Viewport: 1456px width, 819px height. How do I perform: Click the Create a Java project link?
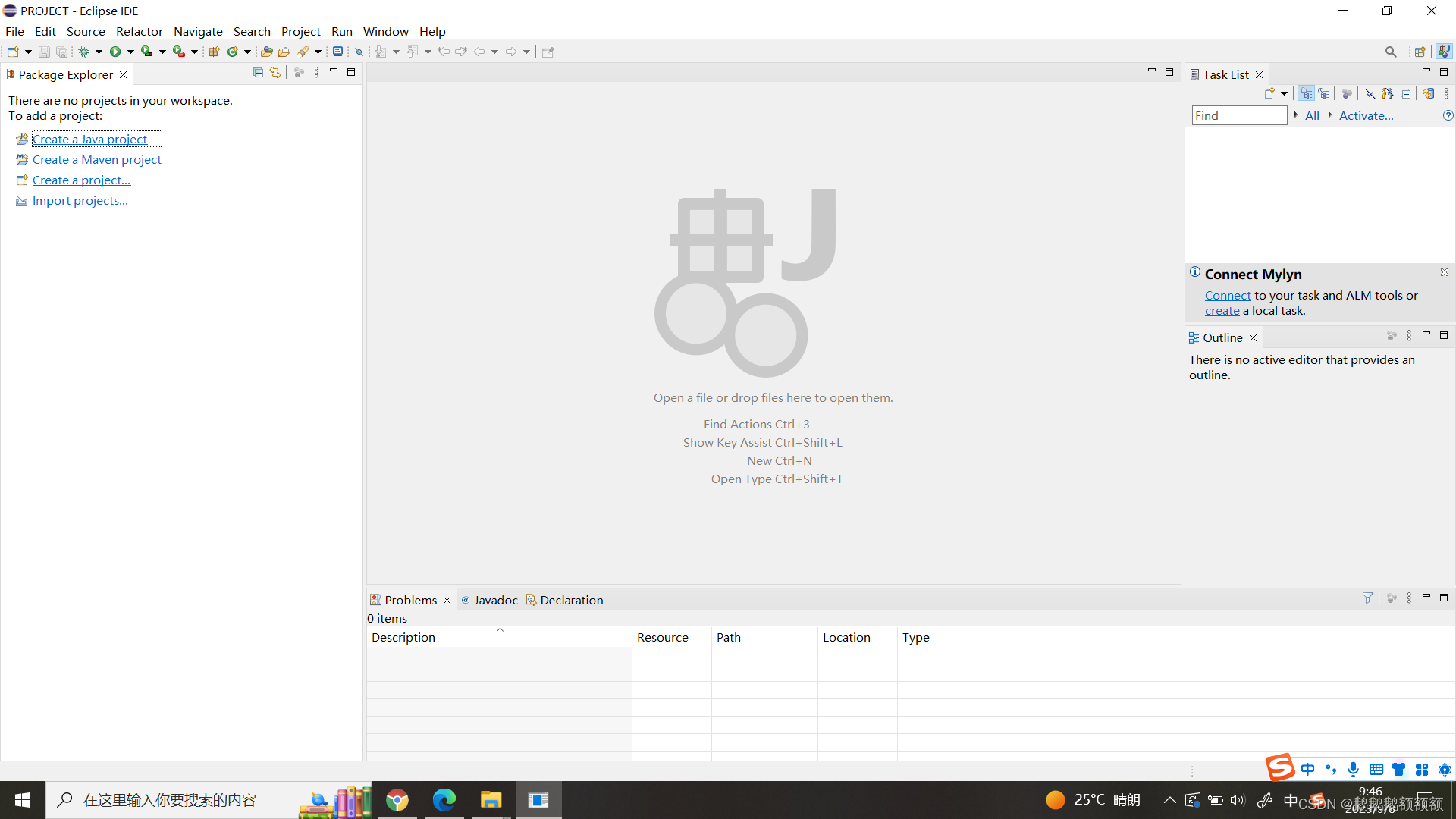click(90, 138)
